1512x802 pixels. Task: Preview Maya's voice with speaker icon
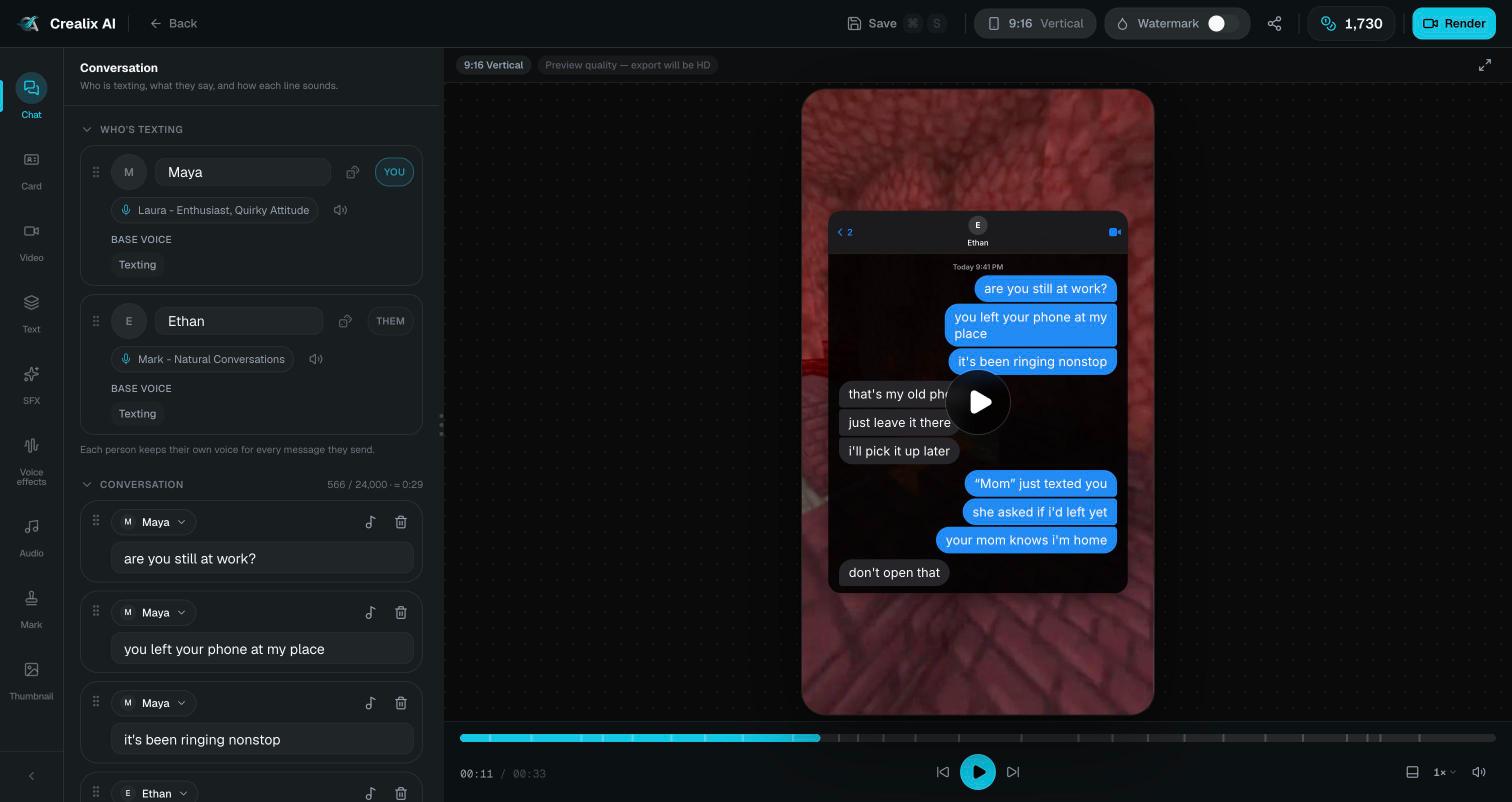pos(340,210)
